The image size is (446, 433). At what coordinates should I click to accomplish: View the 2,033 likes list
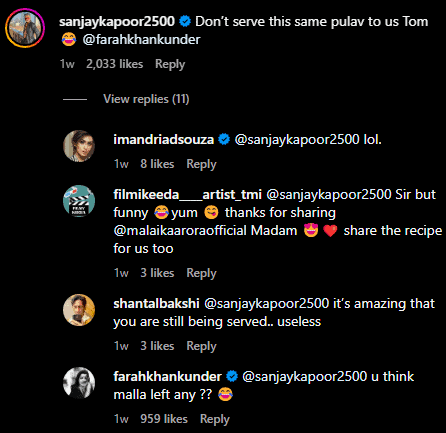(x=115, y=64)
